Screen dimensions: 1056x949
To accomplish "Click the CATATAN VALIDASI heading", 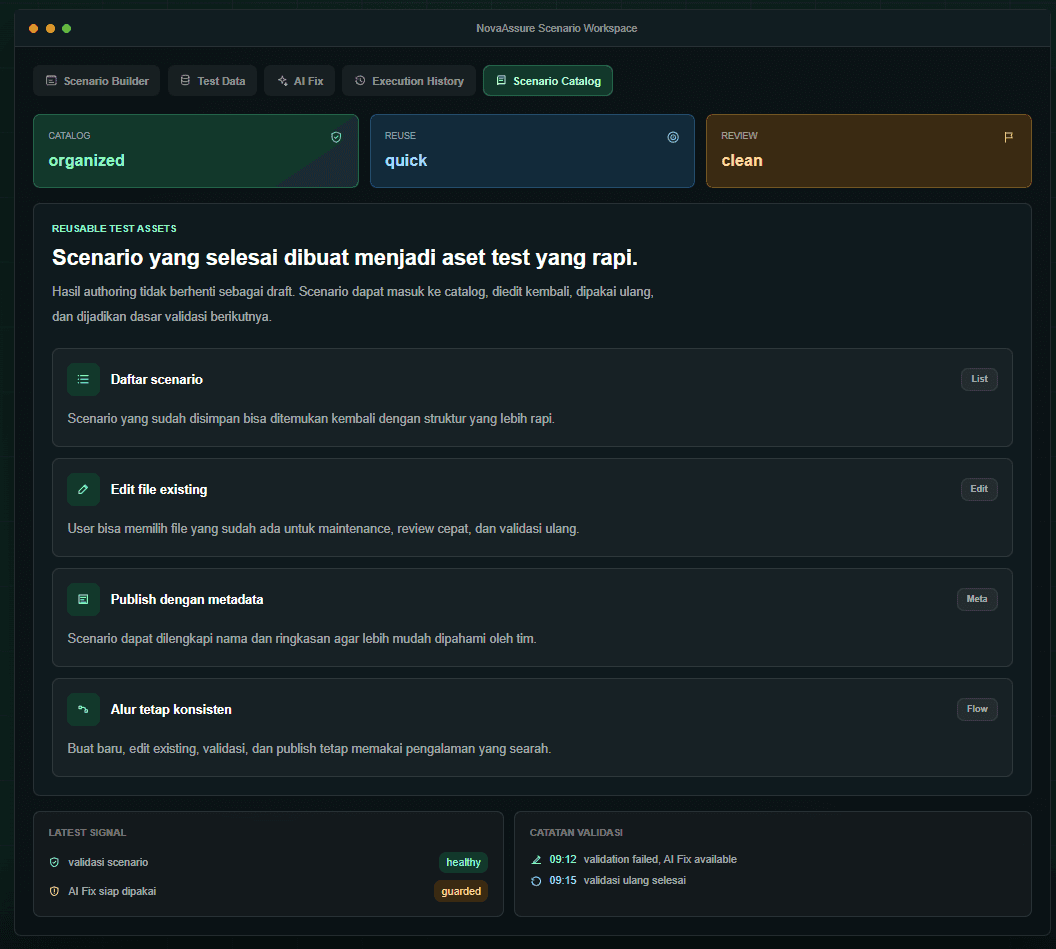I will (576, 832).
